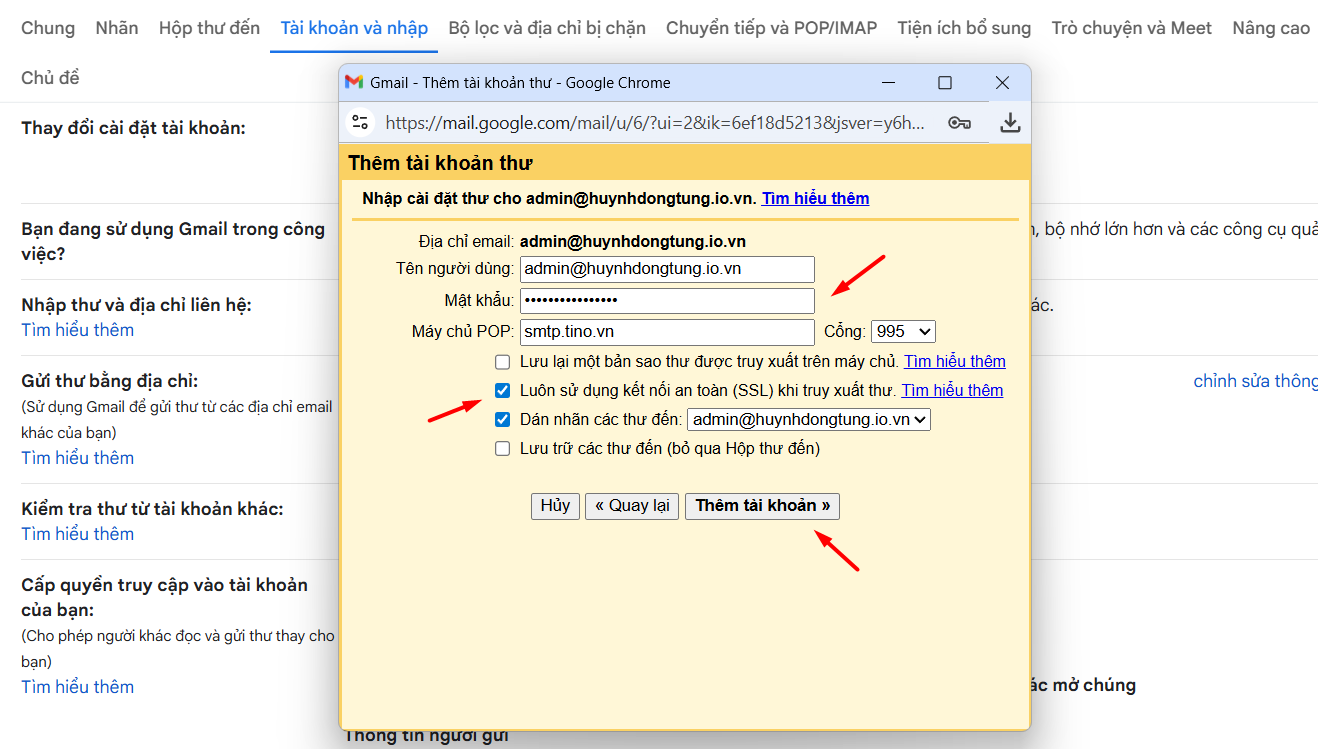Expand the label dropdown for incoming mail
Screen dimensions: 1318x749
point(809,420)
